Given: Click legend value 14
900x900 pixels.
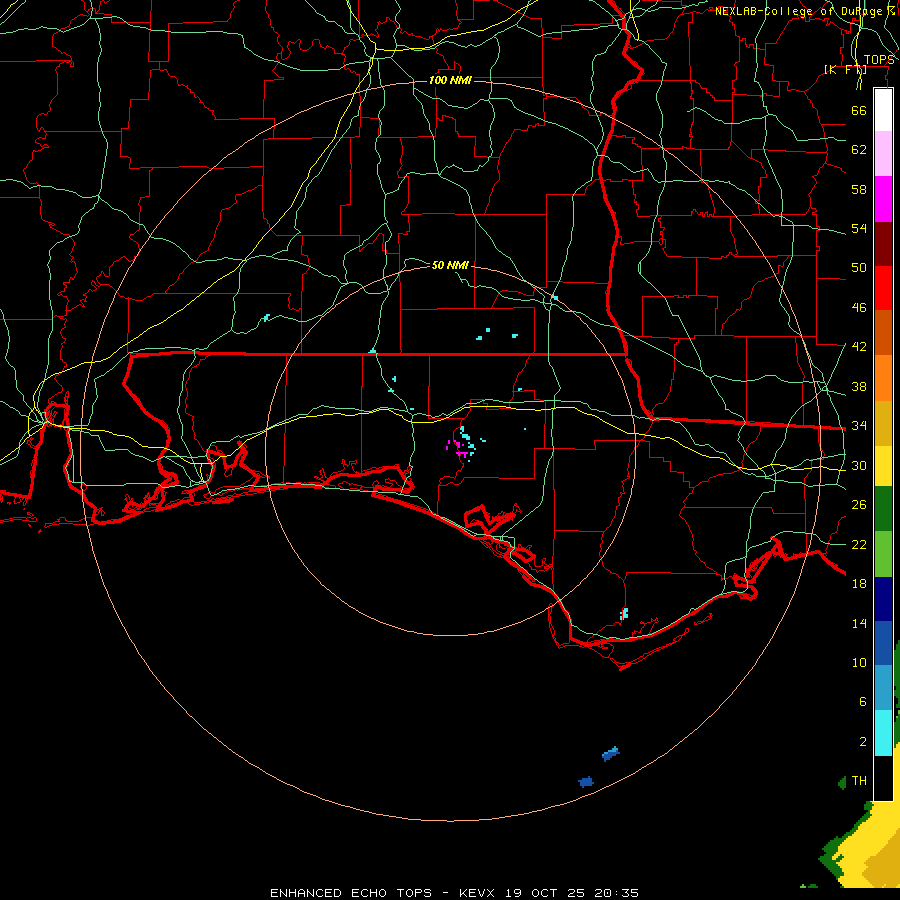Looking at the screenshot, I should tap(859, 623).
